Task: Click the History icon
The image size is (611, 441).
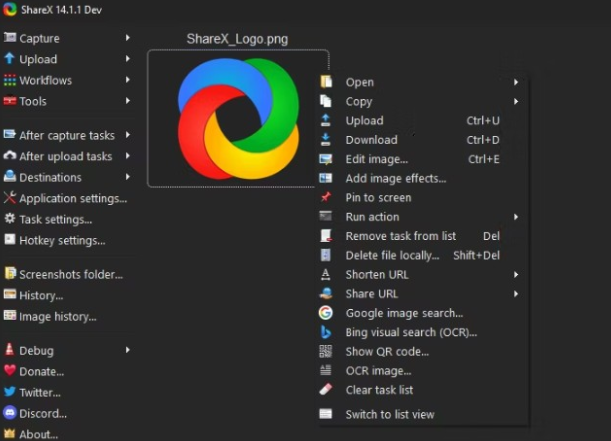Action: click(x=10, y=295)
